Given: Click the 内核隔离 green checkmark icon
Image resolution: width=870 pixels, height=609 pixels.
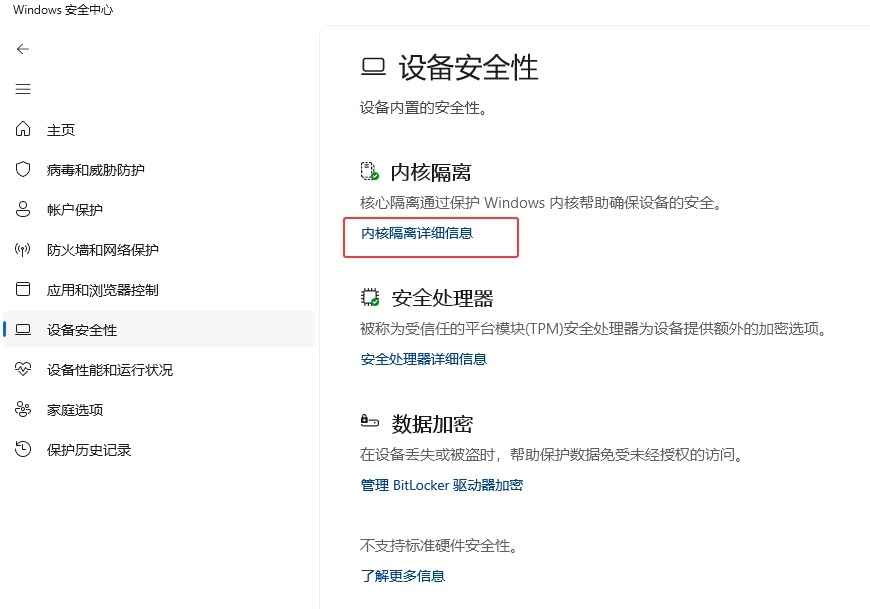Looking at the screenshot, I should [x=369, y=170].
